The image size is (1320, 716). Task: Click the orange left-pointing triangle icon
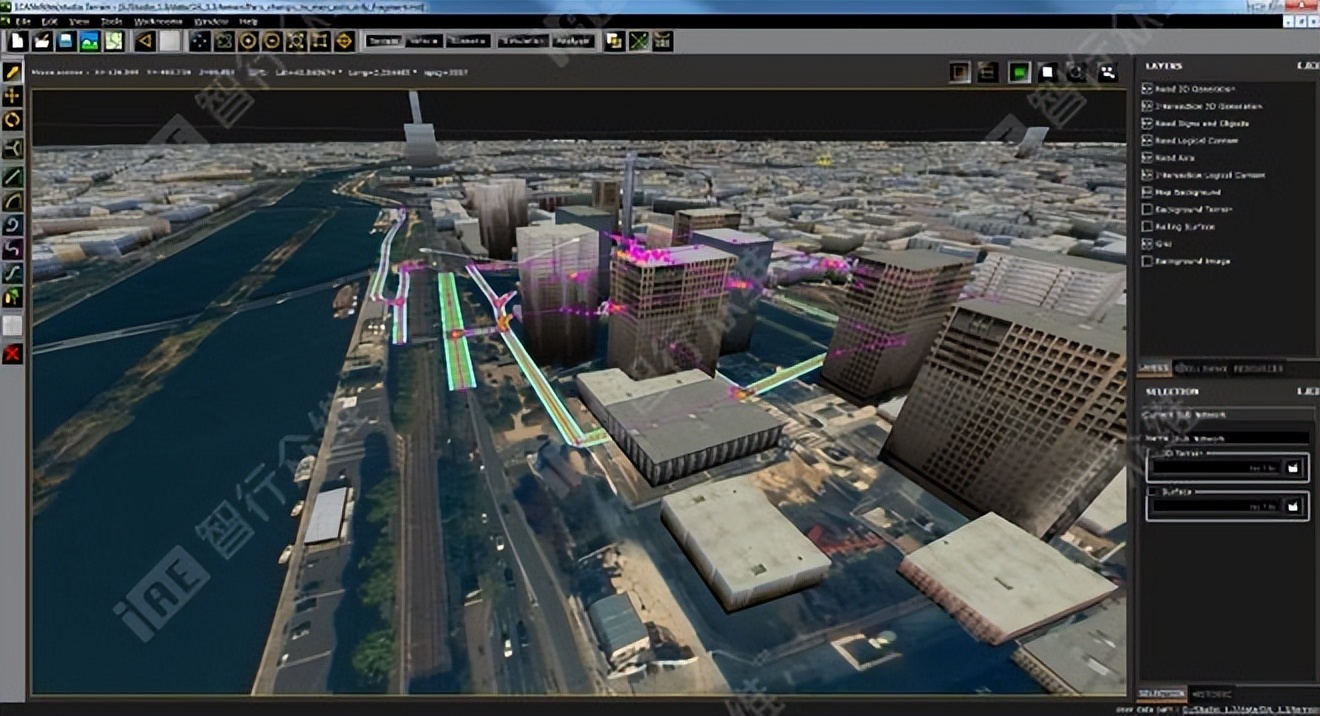click(145, 41)
